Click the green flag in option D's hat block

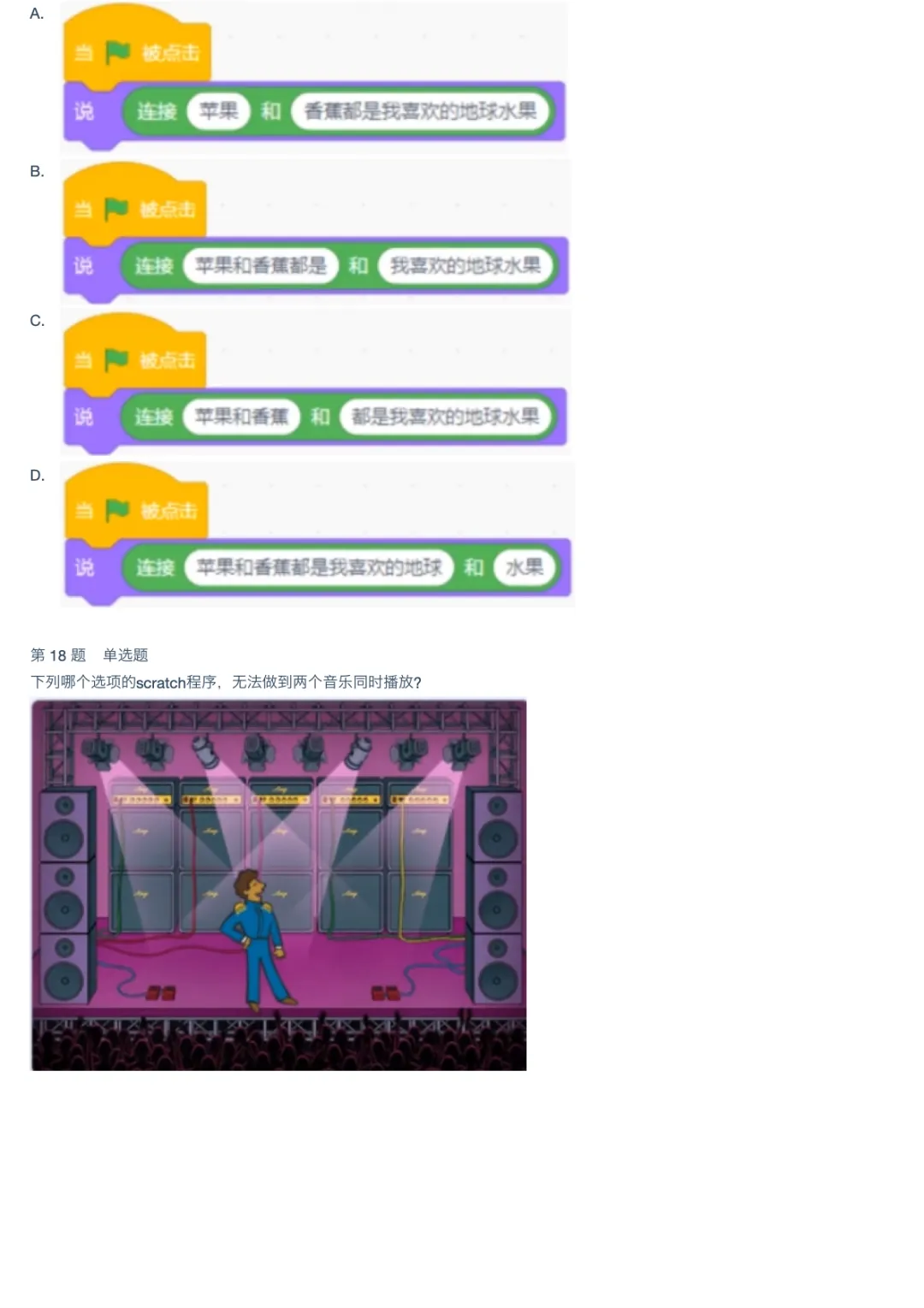pos(117,511)
